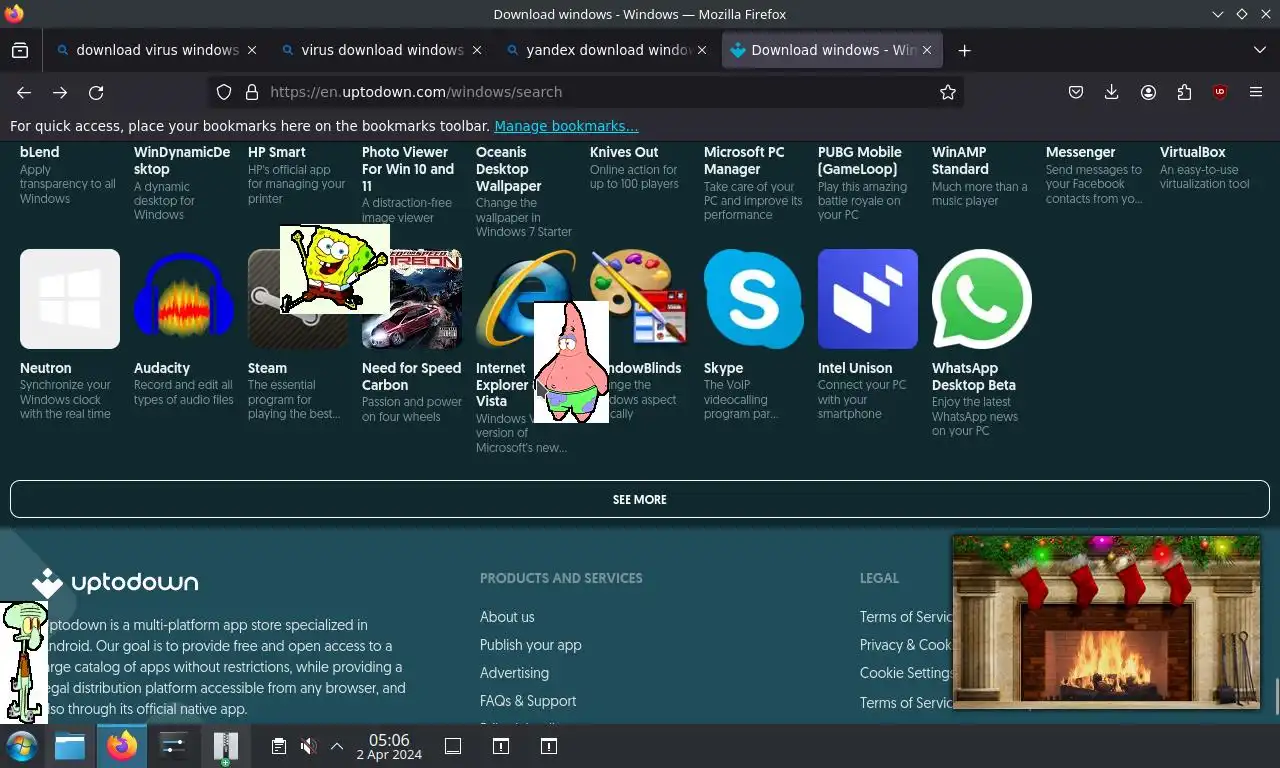1280x768 pixels.
Task: Show the Firefox downloads panel
Action: click(1112, 92)
